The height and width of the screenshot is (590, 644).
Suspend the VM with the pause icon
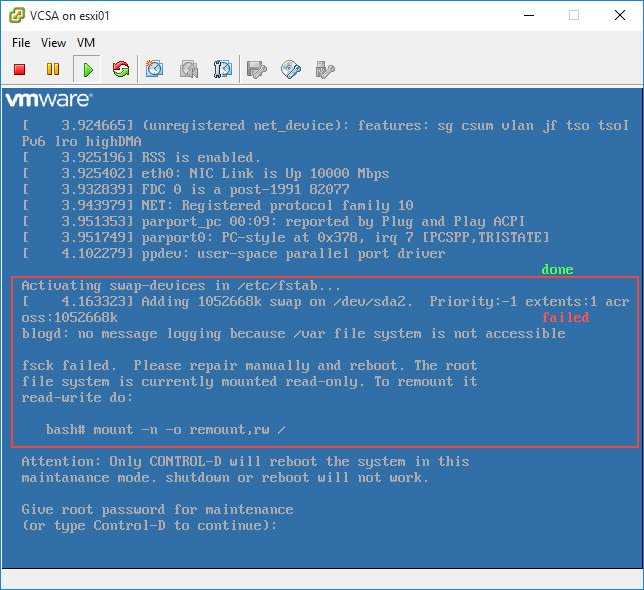pos(53,69)
